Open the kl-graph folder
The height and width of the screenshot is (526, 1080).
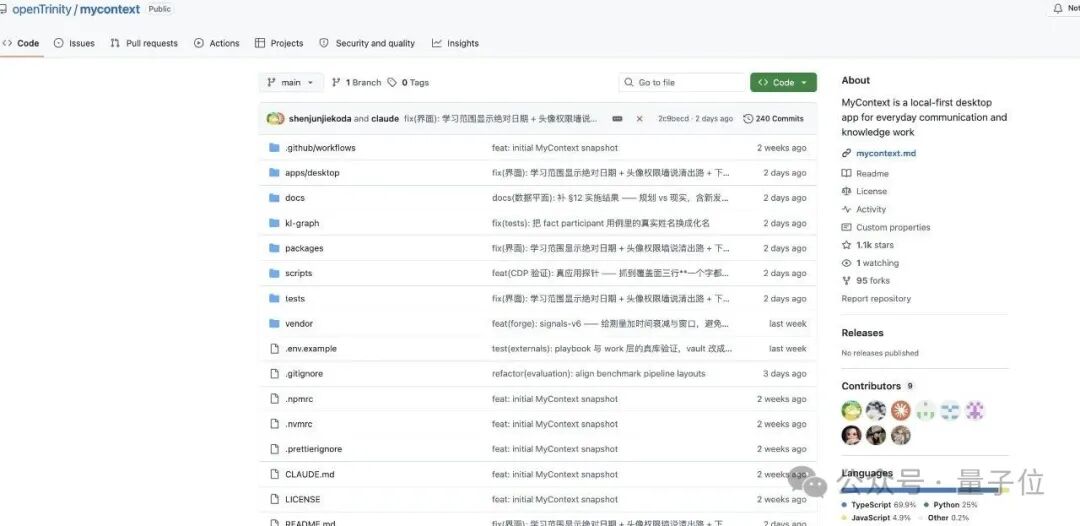point(302,223)
